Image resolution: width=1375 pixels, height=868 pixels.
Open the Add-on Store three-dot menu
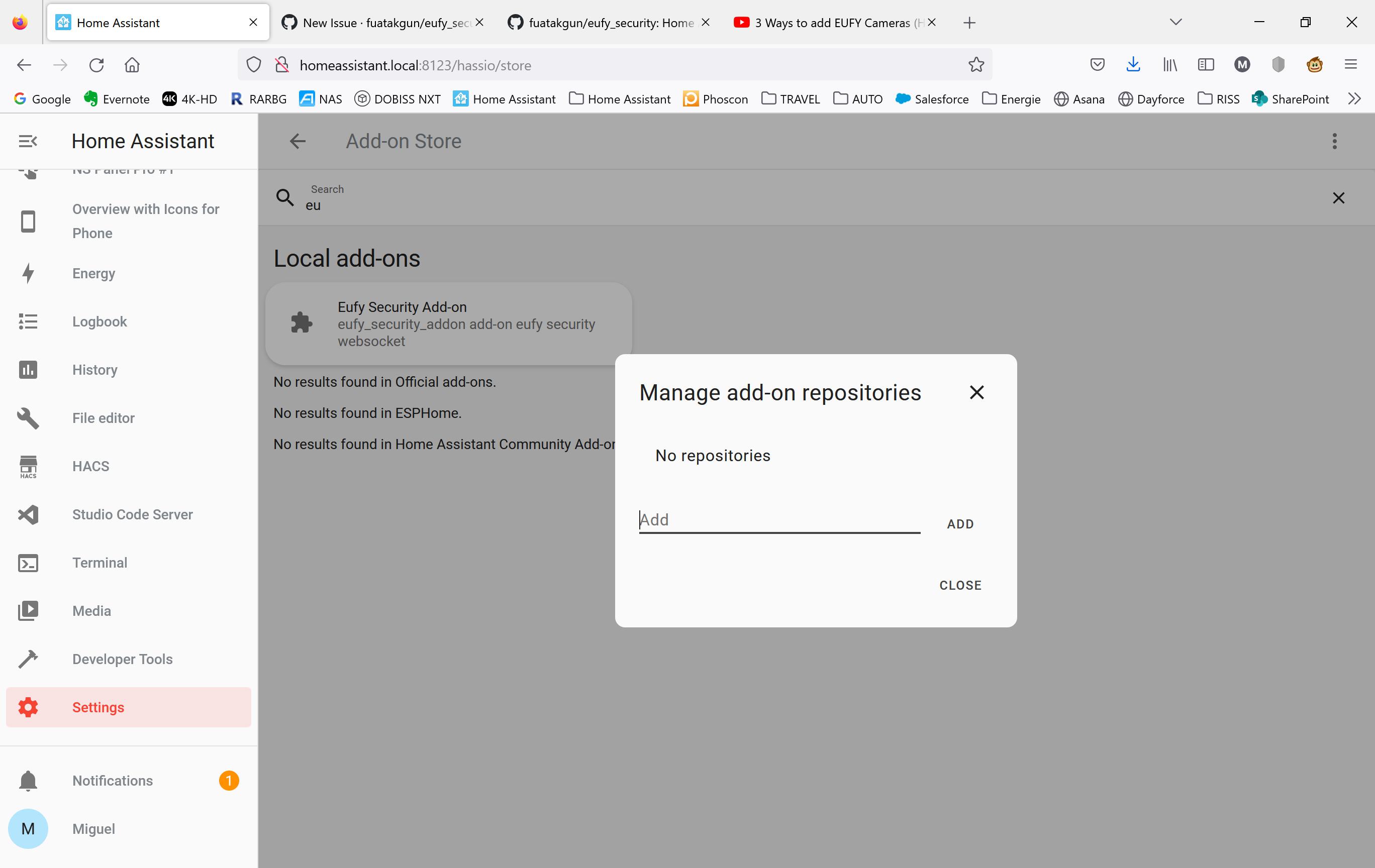1334,141
